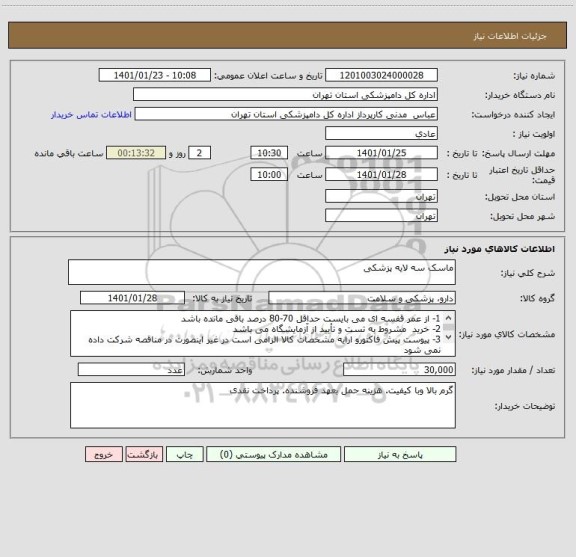The height and width of the screenshot is (557, 576).
Task: Click label 'شماره نیاز'
Action: [x=534, y=76]
